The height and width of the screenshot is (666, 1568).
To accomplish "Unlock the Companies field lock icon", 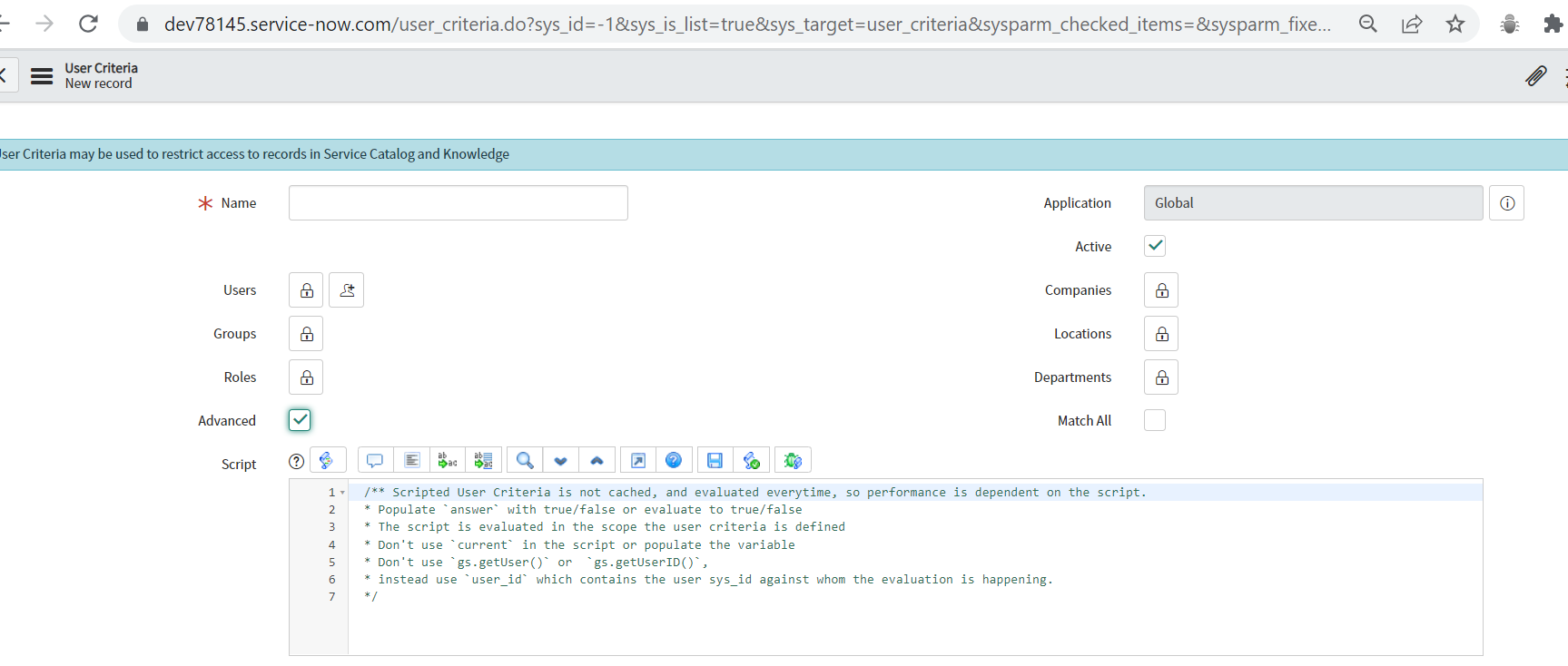I will pyautogui.click(x=1161, y=290).
